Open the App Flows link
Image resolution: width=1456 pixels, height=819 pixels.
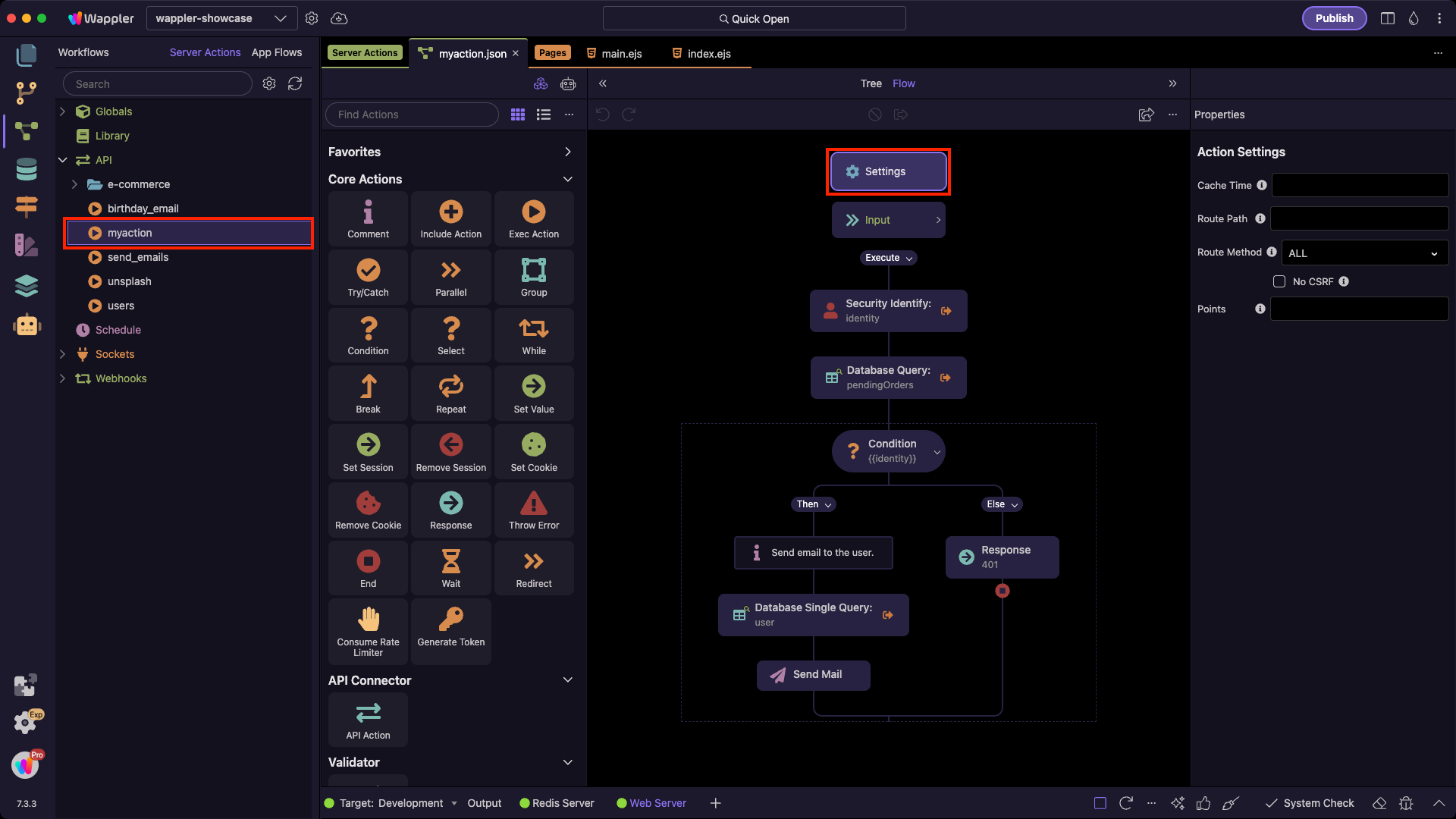276,52
